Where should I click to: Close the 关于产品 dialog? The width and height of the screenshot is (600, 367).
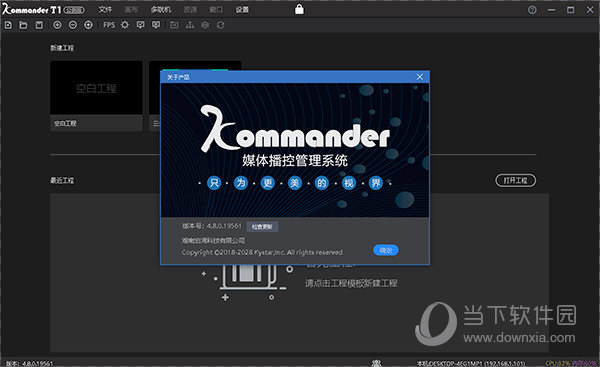point(420,77)
